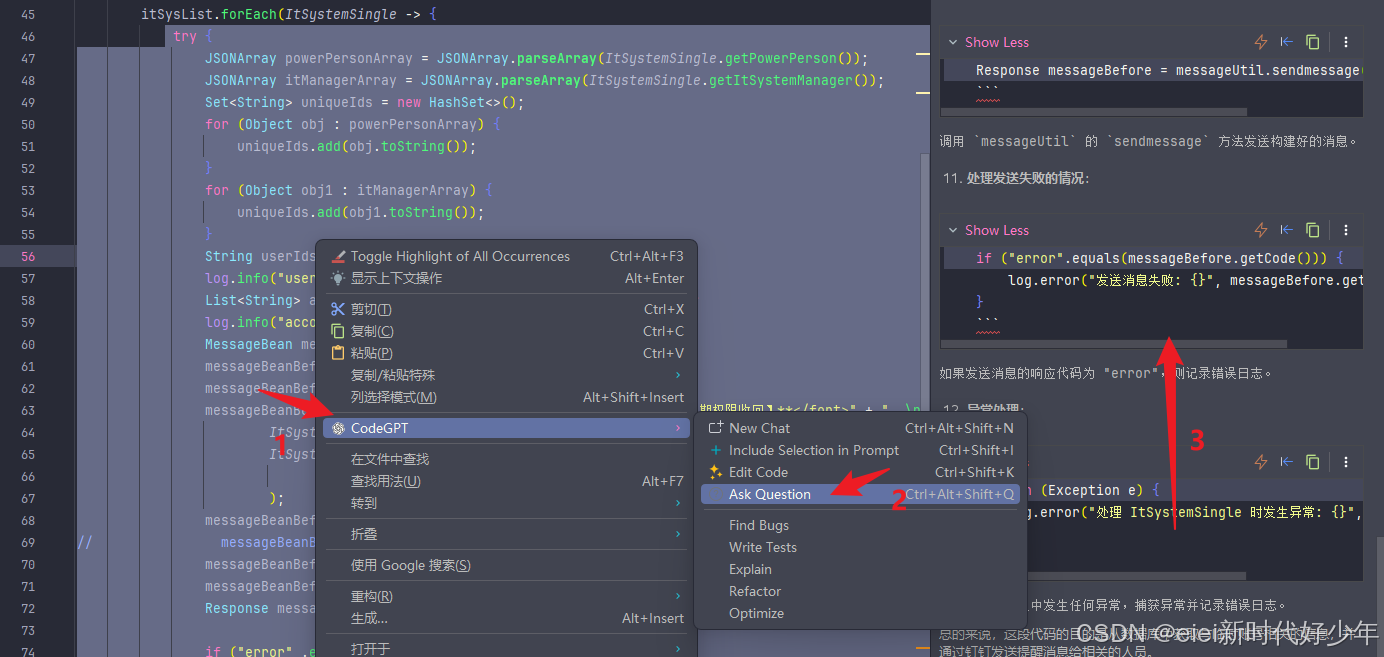Choose Toggle Highlight of All Occurrences
This screenshot has width=1384, height=657.
click(x=506, y=256)
